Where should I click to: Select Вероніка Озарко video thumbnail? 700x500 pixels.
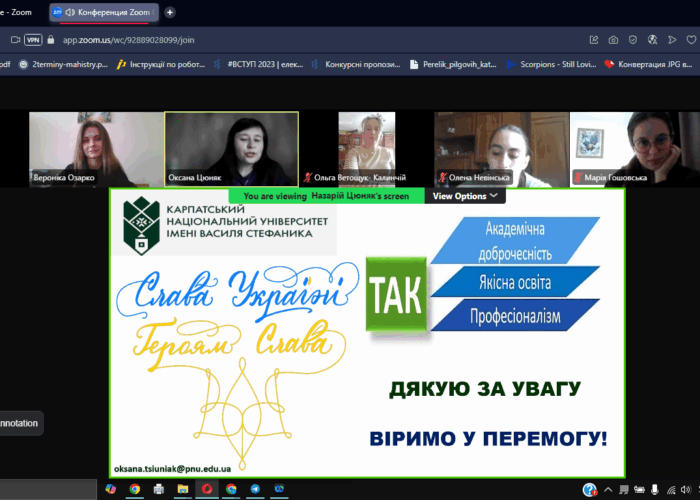pos(95,148)
